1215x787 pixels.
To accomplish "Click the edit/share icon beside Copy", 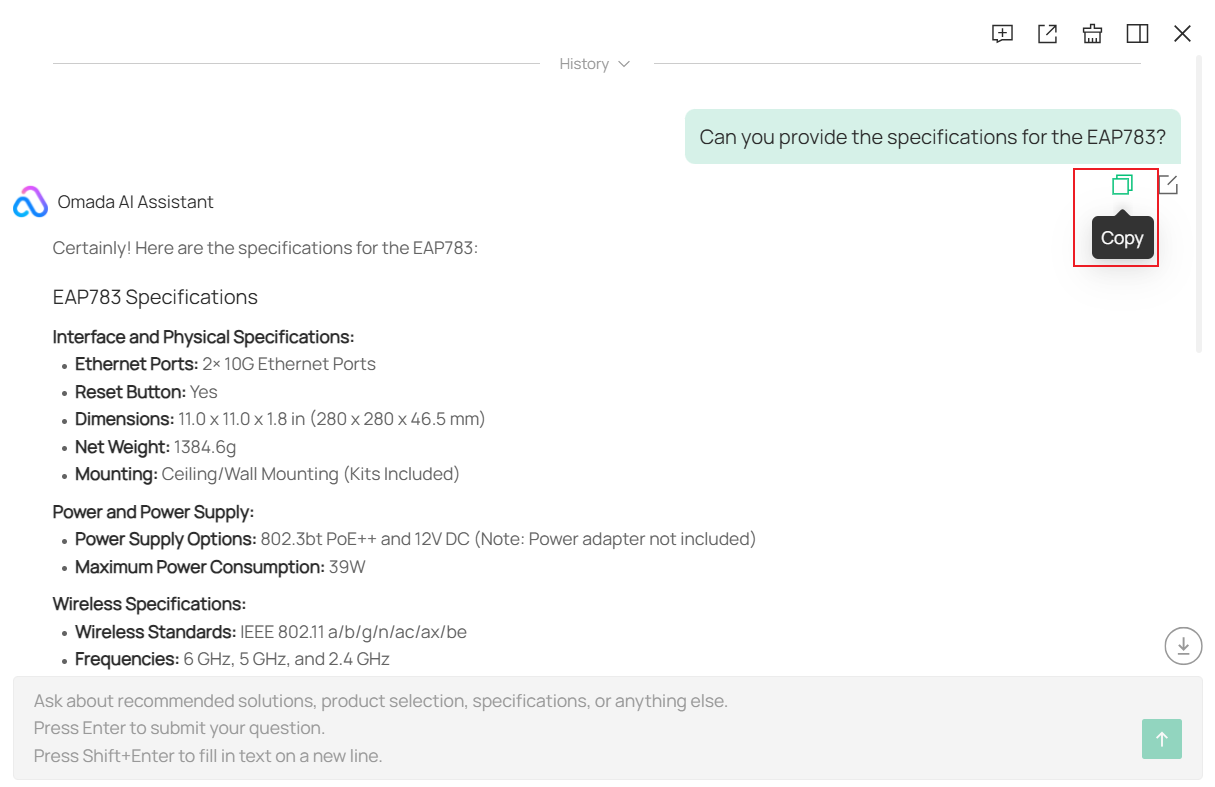I will pos(1168,185).
